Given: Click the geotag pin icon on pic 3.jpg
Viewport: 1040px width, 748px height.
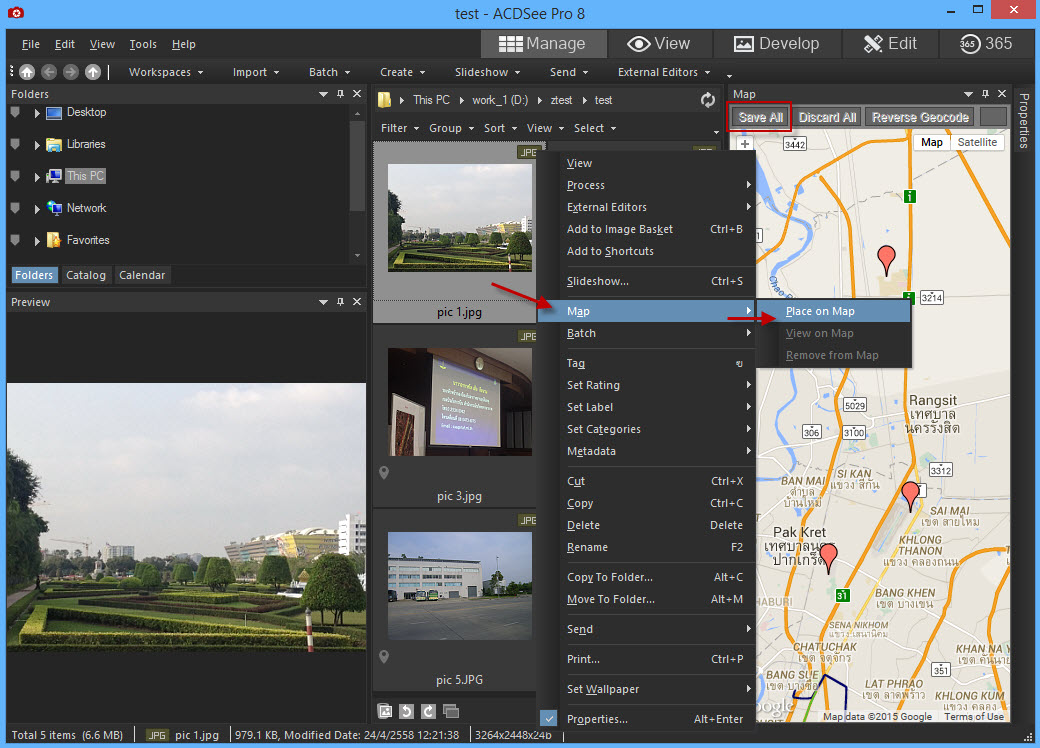Looking at the screenshot, I should click(x=383, y=473).
